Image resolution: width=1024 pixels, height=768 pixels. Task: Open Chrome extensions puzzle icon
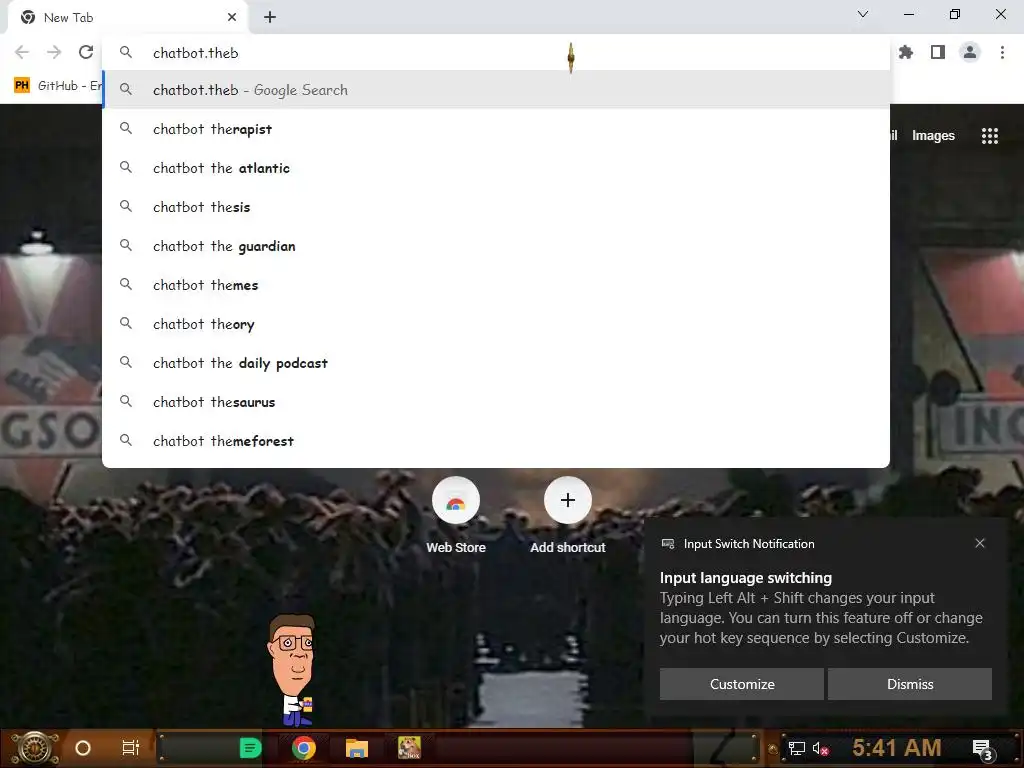[x=906, y=52]
